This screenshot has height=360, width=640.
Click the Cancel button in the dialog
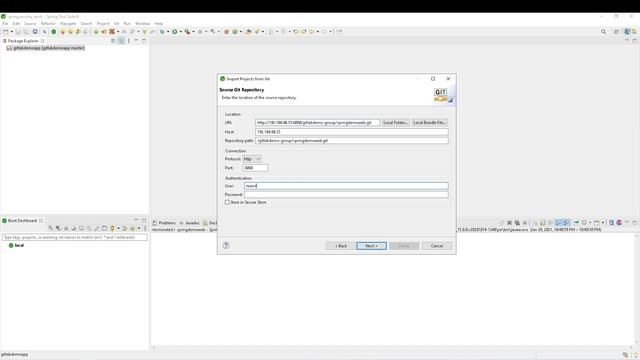[x=437, y=246]
